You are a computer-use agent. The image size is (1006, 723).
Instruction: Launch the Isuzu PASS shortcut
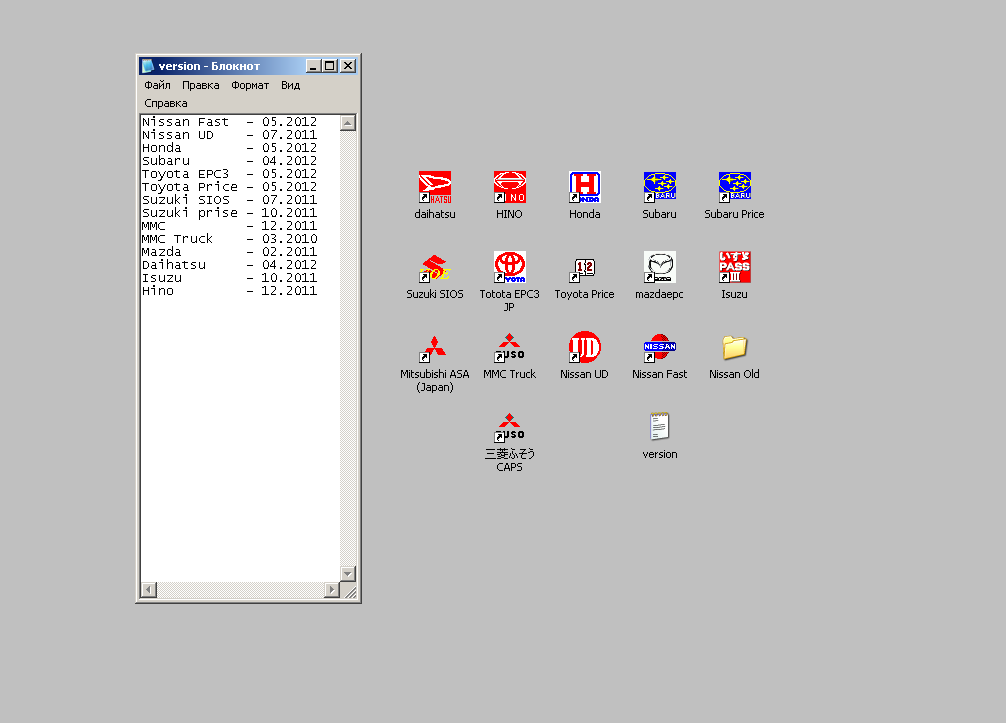coord(734,267)
